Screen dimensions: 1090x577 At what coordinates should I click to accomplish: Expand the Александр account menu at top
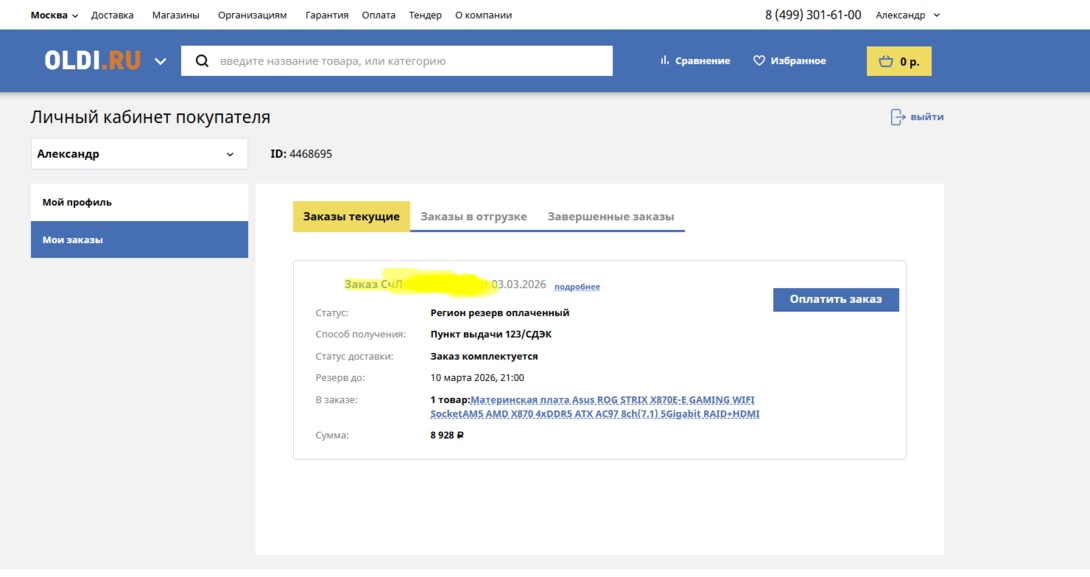[x=907, y=15]
